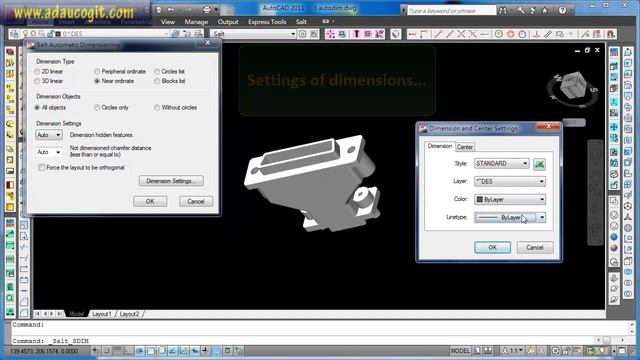The image size is (640, 360).
Task: Click Cancel in Dimension and Center Settings
Action: [x=535, y=247]
